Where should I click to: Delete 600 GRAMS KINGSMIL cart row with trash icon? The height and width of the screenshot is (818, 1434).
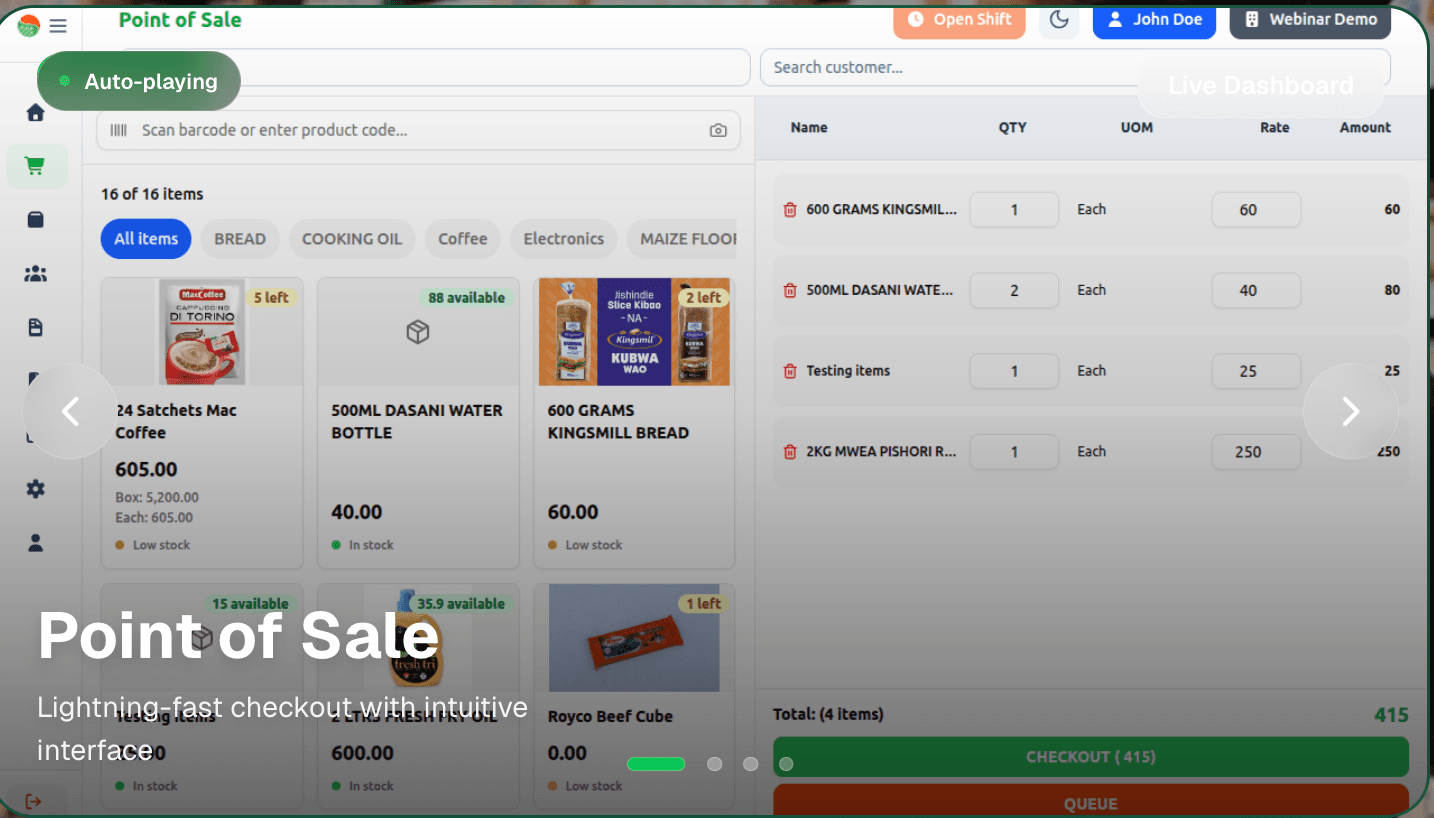click(x=790, y=210)
